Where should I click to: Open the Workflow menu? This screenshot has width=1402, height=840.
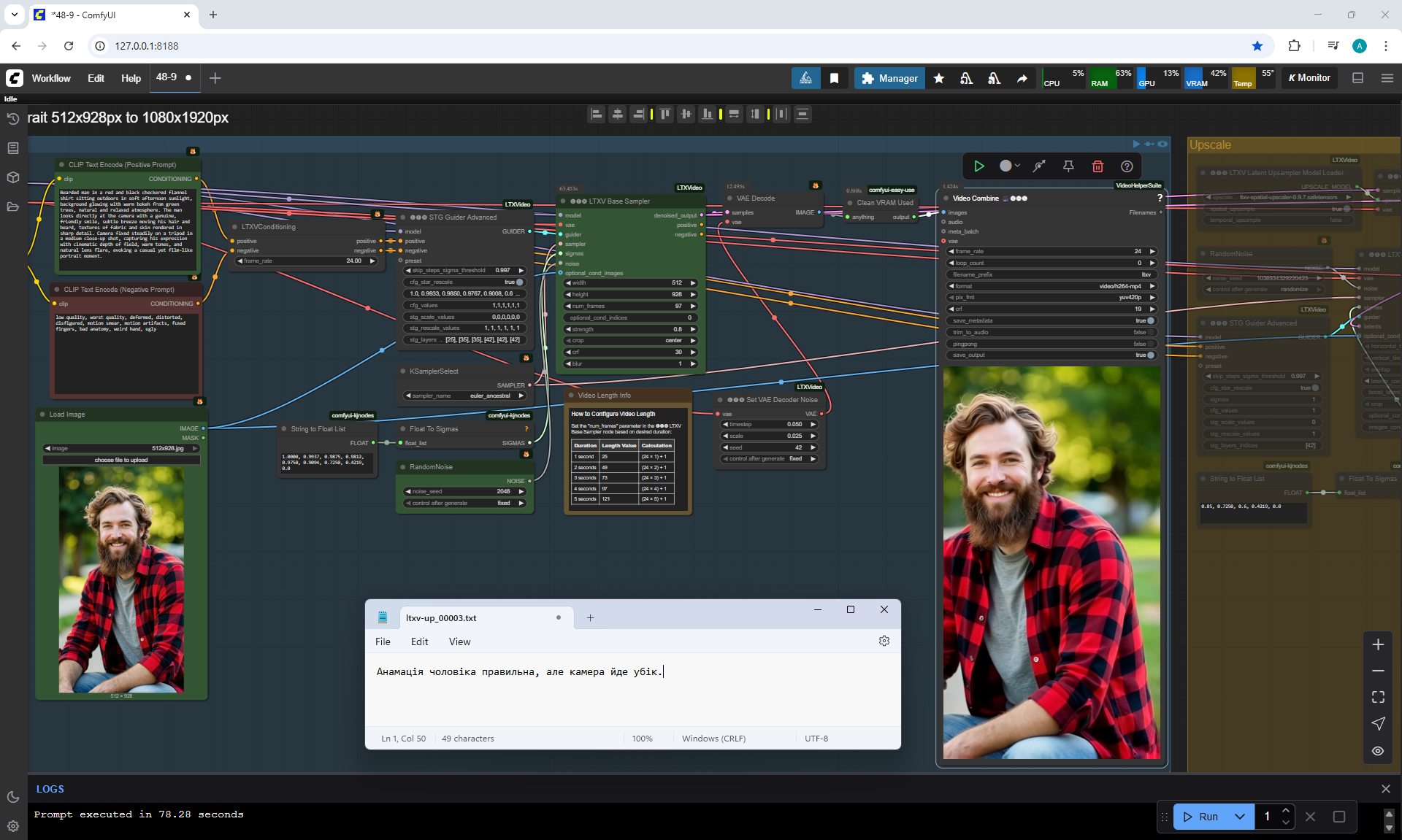coord(51,78)
